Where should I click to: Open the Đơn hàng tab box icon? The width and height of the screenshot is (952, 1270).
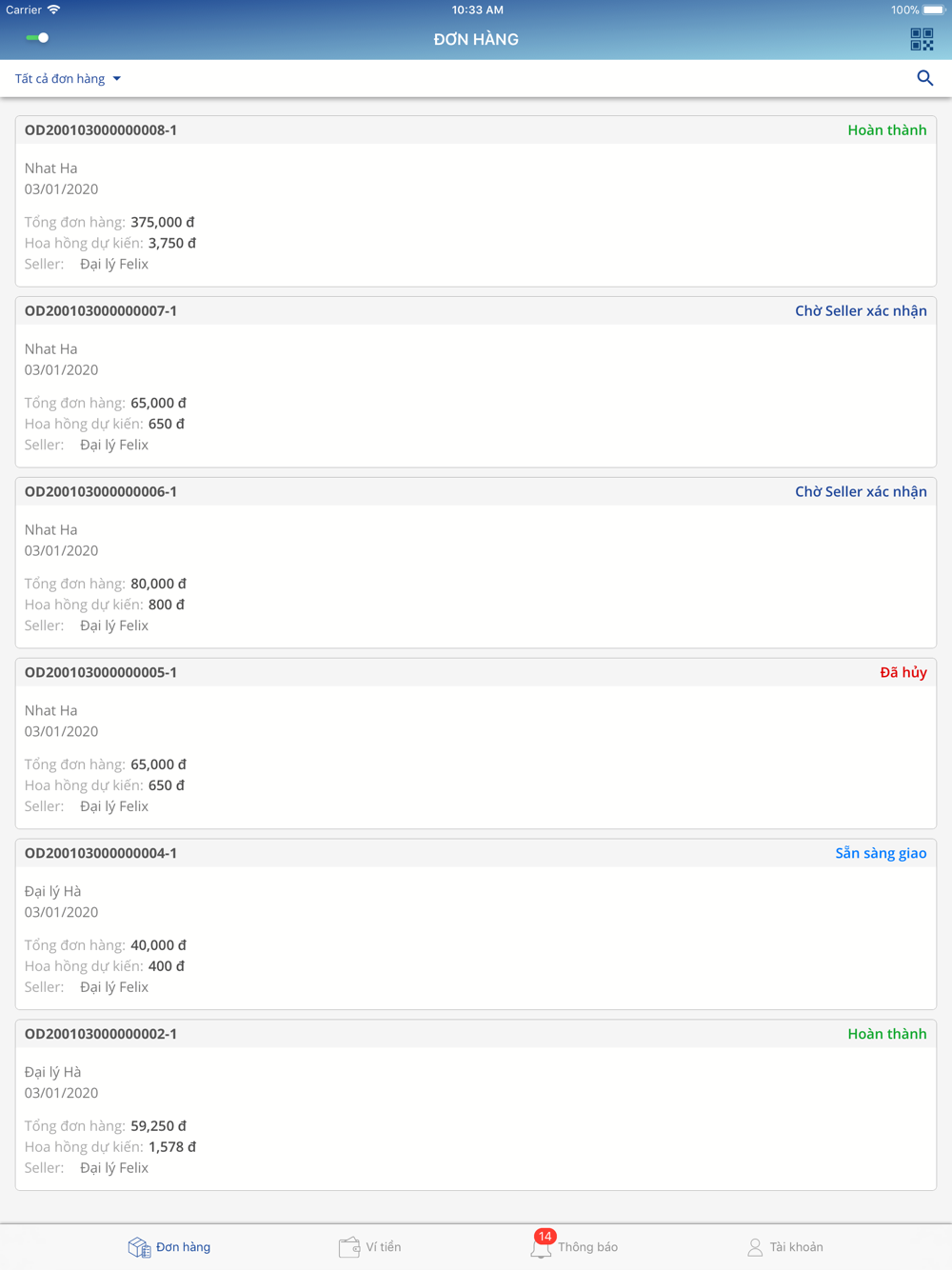(x=139, y=1247)
